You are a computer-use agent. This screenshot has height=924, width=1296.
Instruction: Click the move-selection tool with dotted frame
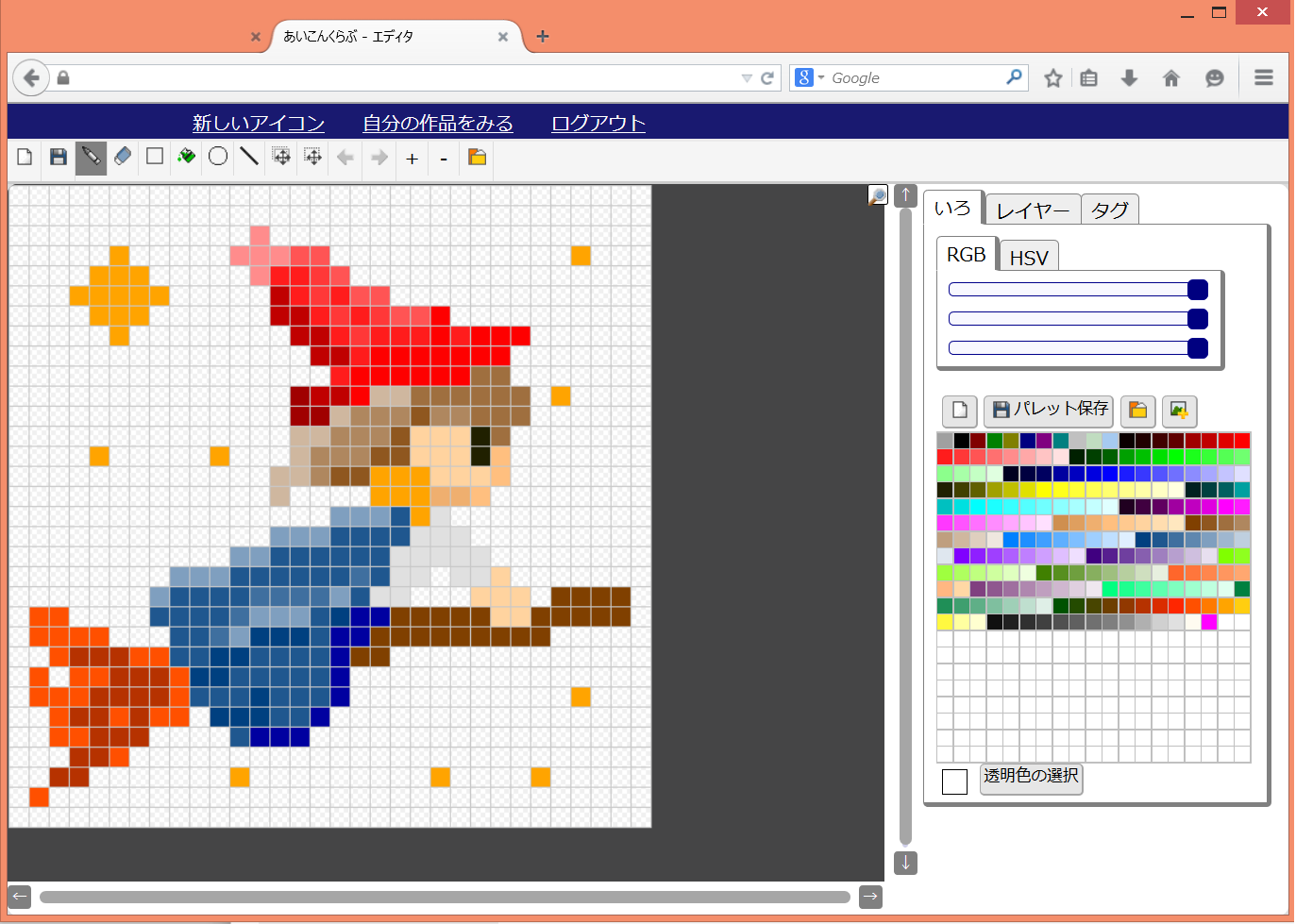313,157
